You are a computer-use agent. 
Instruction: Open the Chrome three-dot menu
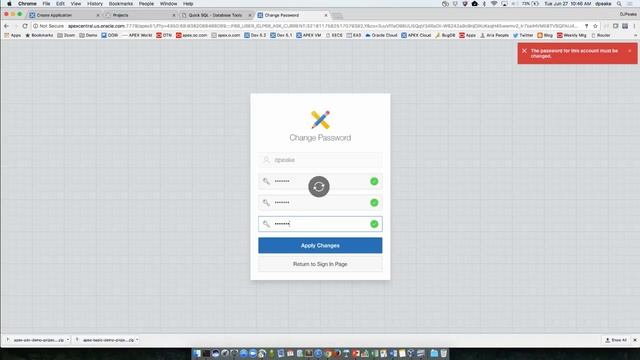pyautogui.click(x=635, y=26)
